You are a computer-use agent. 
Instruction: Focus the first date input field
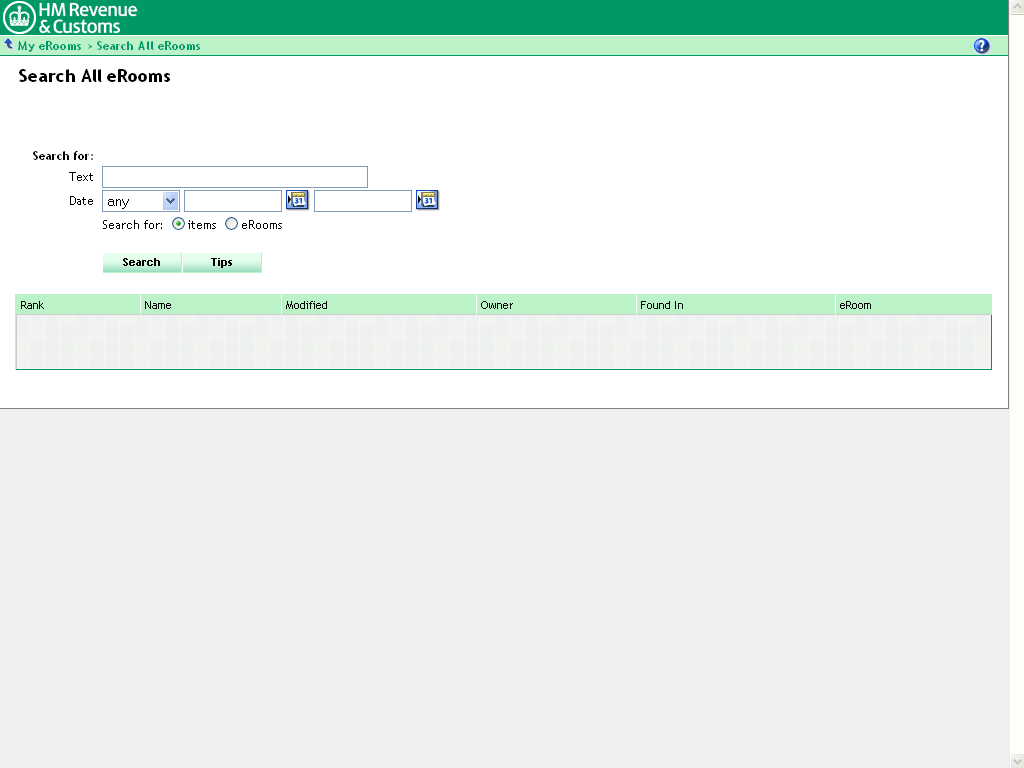point(233,201)
